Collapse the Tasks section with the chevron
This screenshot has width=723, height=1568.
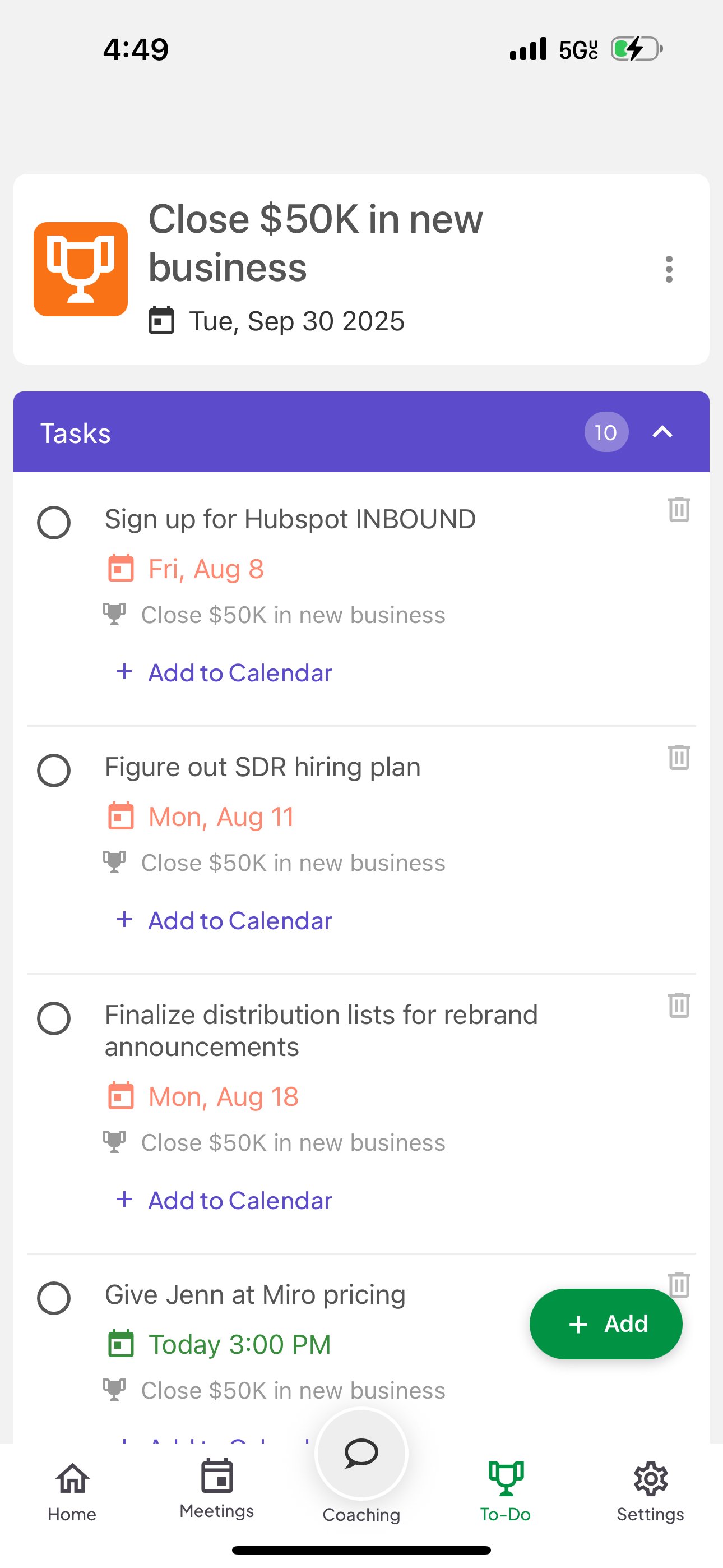[x=662, y=432]
